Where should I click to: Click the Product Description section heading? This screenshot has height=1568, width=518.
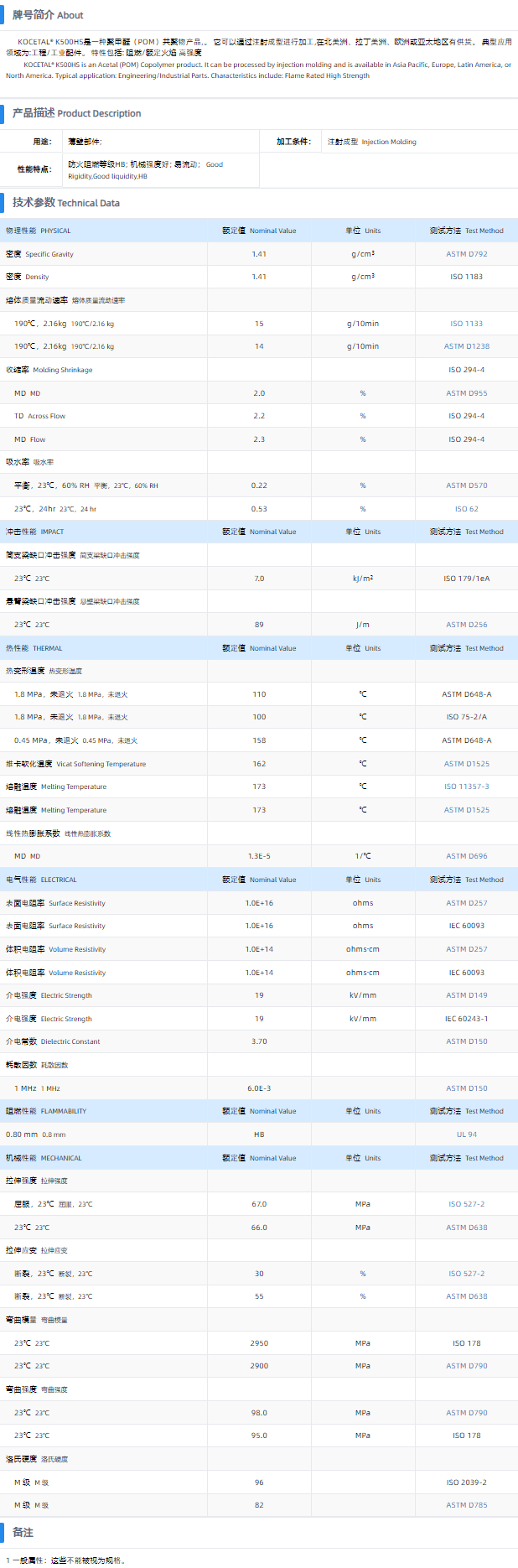76,113
